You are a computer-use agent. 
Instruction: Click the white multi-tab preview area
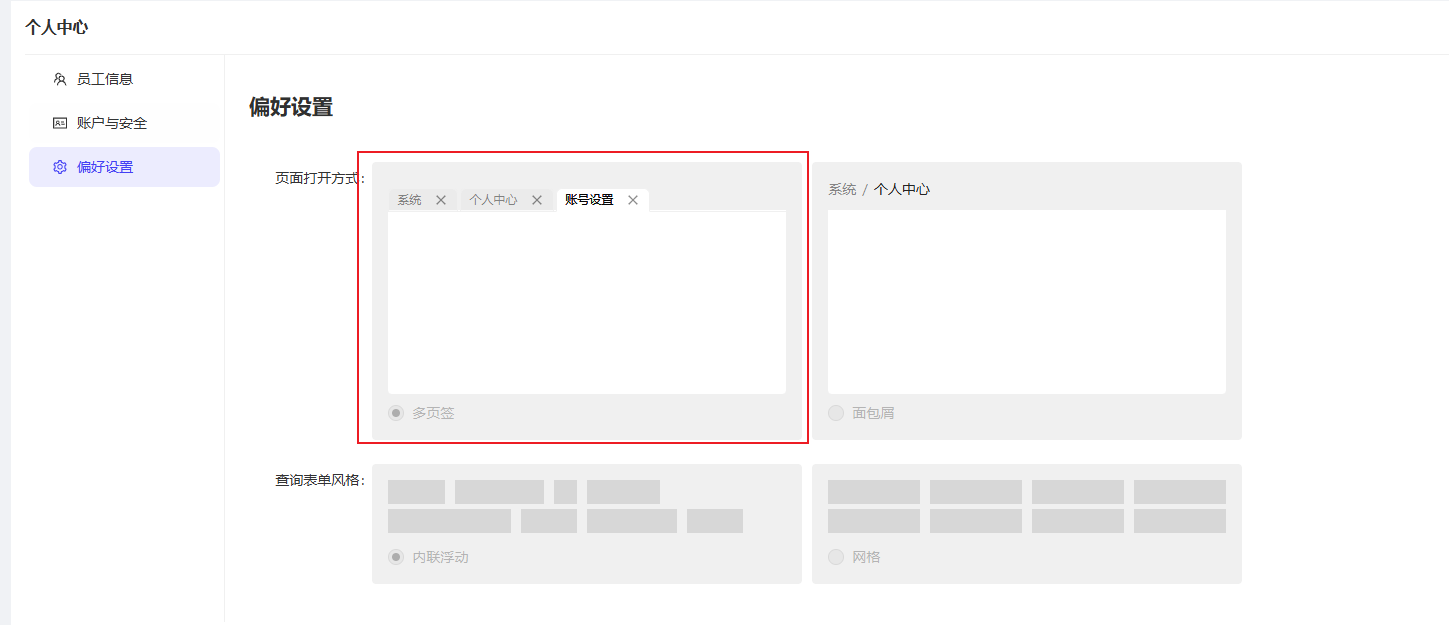(x=587, y=302)
